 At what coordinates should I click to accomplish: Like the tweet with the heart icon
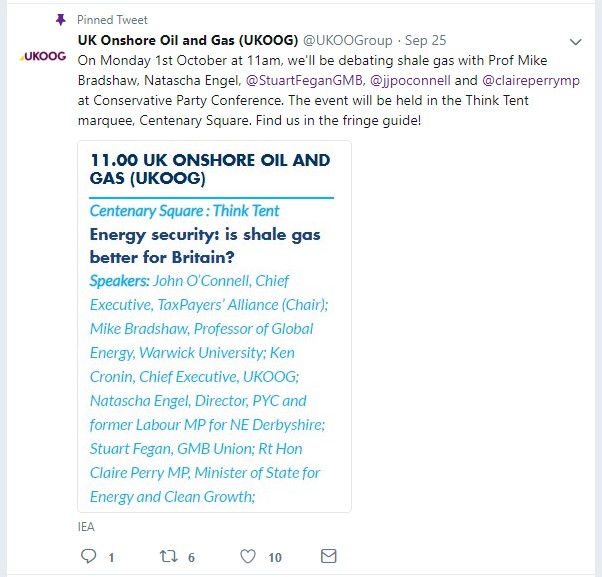(248, 556)
